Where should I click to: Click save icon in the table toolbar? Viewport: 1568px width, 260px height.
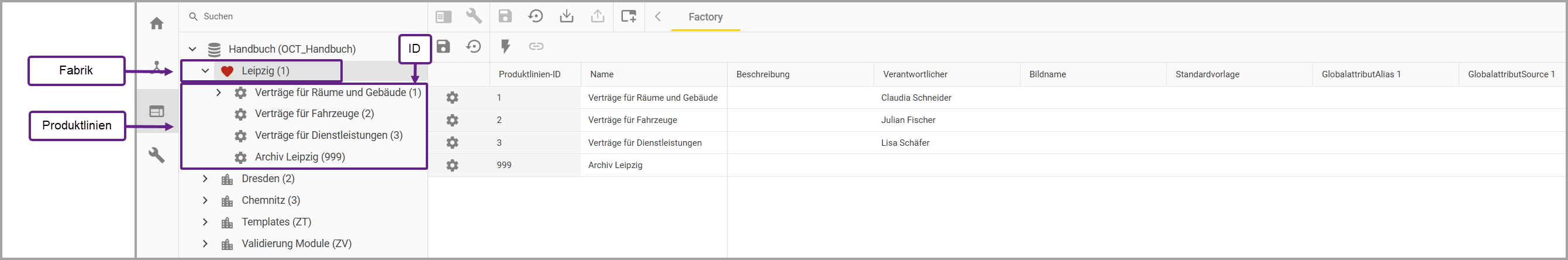pyautogui.click(x=443, y=46)
